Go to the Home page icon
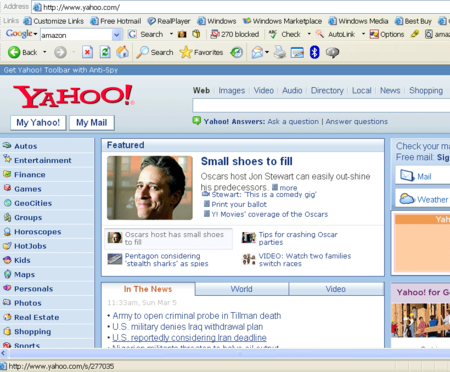The height and width of the screenshot is (372, 450). click(122, 52)
